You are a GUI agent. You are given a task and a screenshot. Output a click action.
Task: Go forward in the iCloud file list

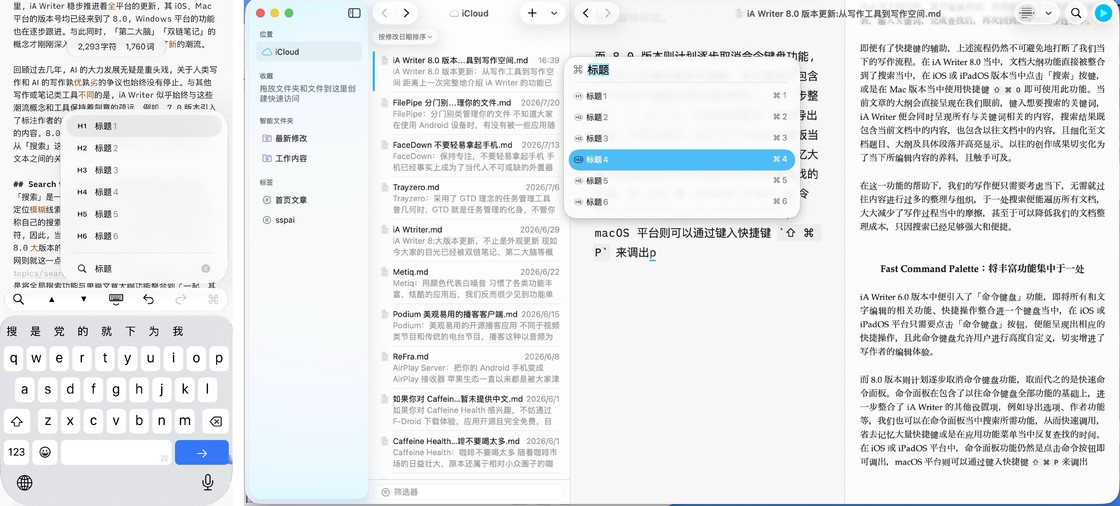tap(406, 13)
